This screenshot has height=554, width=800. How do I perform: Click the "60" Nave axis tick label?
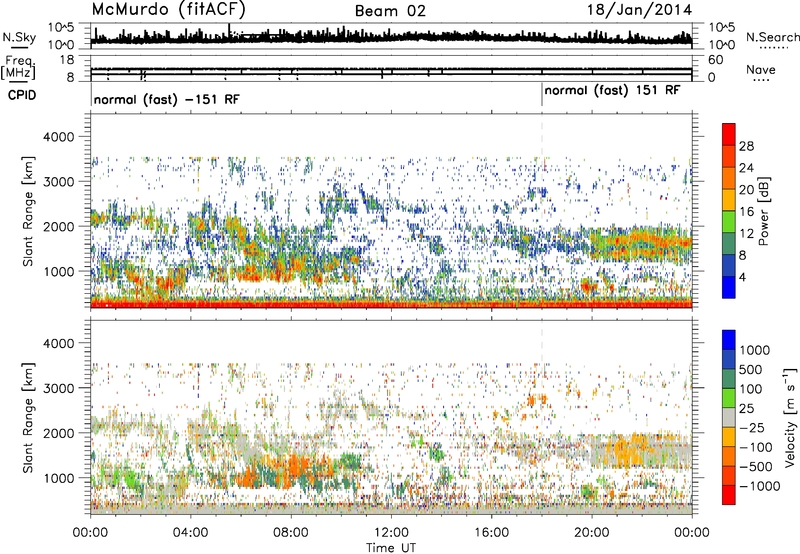click(x=715, y=60)
